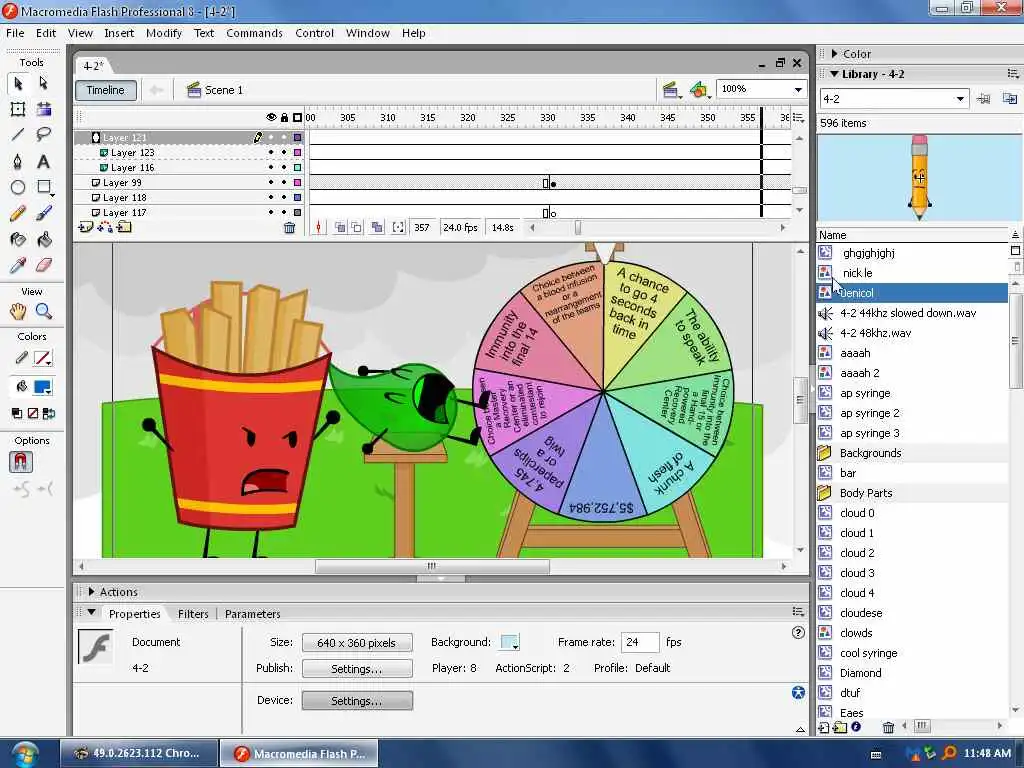Toggle lock dot for Layer 118
This screenshot has width=1024, height=768.
[x=284, y=197]
